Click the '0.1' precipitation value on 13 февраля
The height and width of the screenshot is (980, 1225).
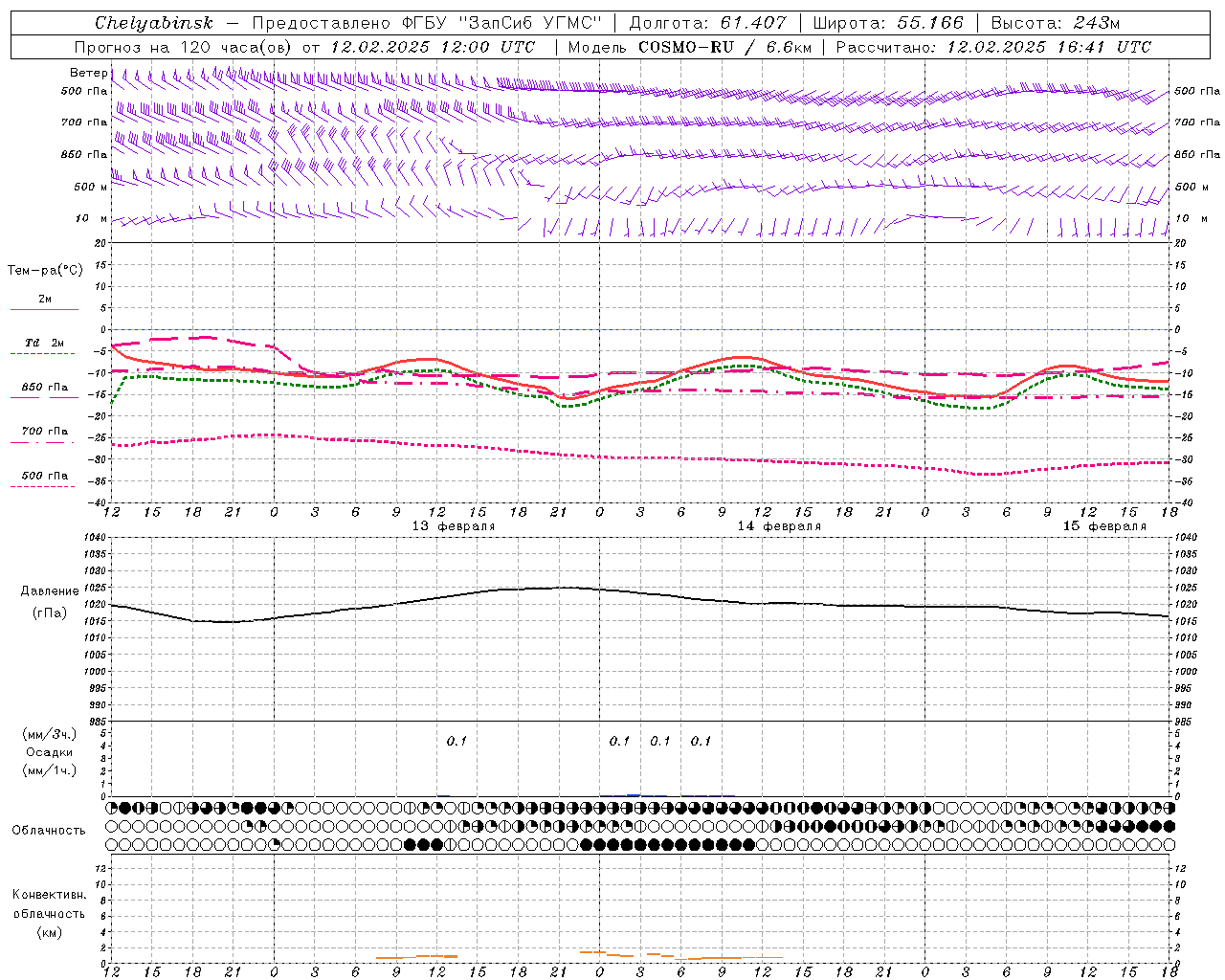(x=457, y=741)
